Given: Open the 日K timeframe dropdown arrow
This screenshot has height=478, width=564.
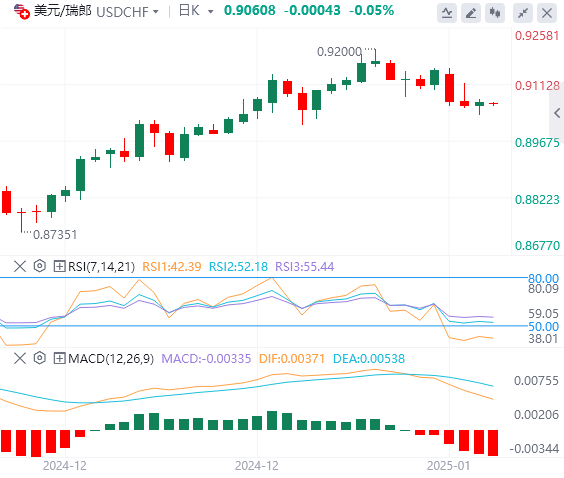Looking at the screenshot, I should [210, 12].
